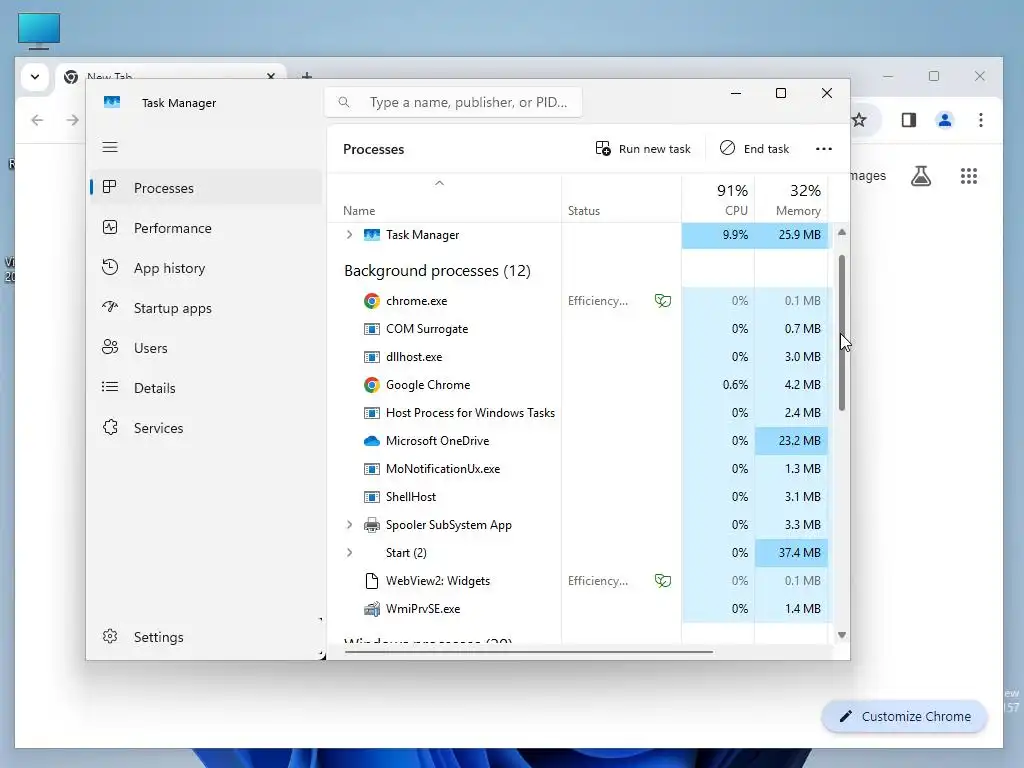This screenshot has width=1024, height=768.
Task: Open App history clock icon
Action: (x=110, y=267)
